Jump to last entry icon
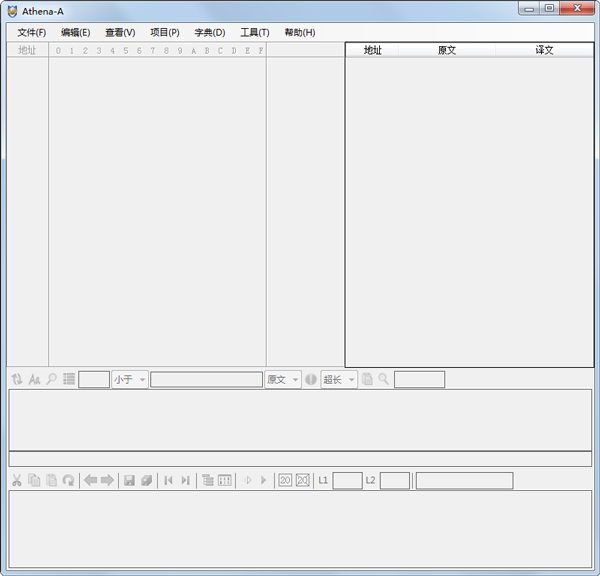Image resolution: width=600 pixels, height=576 pixels. click(x=185, y=480)
